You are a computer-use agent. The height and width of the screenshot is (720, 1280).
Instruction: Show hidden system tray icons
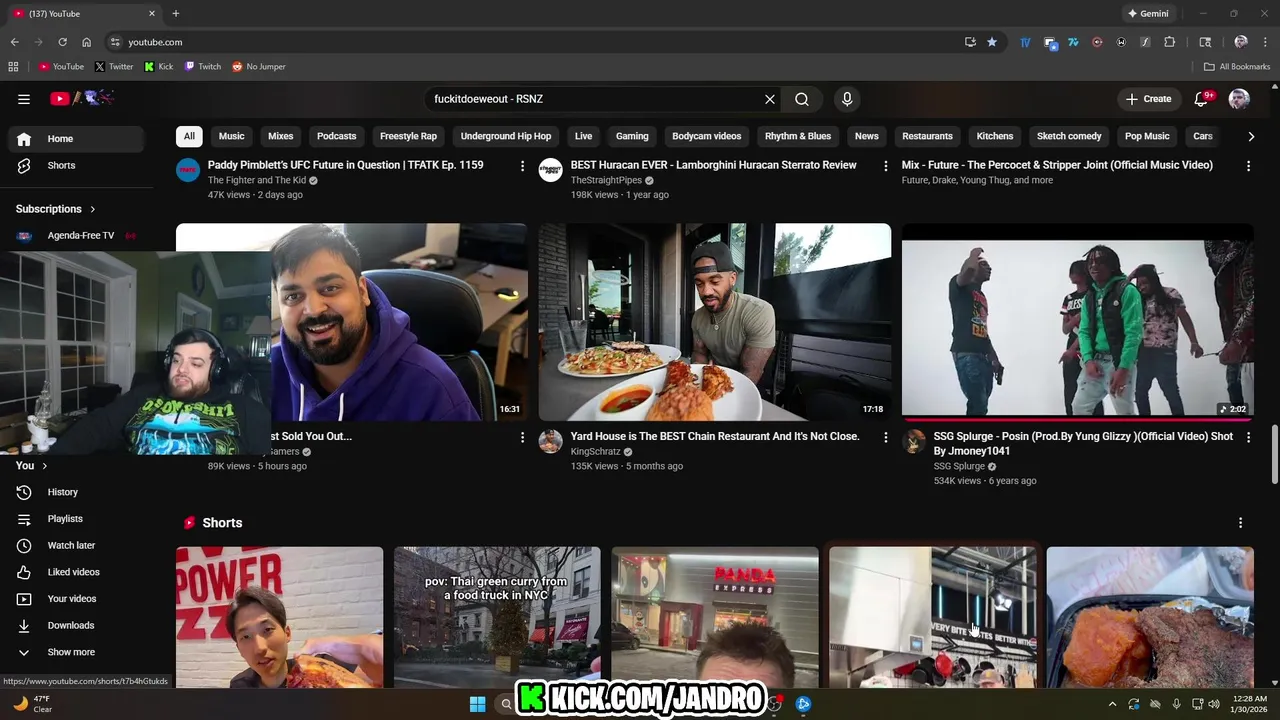[x=1112, y=704]
